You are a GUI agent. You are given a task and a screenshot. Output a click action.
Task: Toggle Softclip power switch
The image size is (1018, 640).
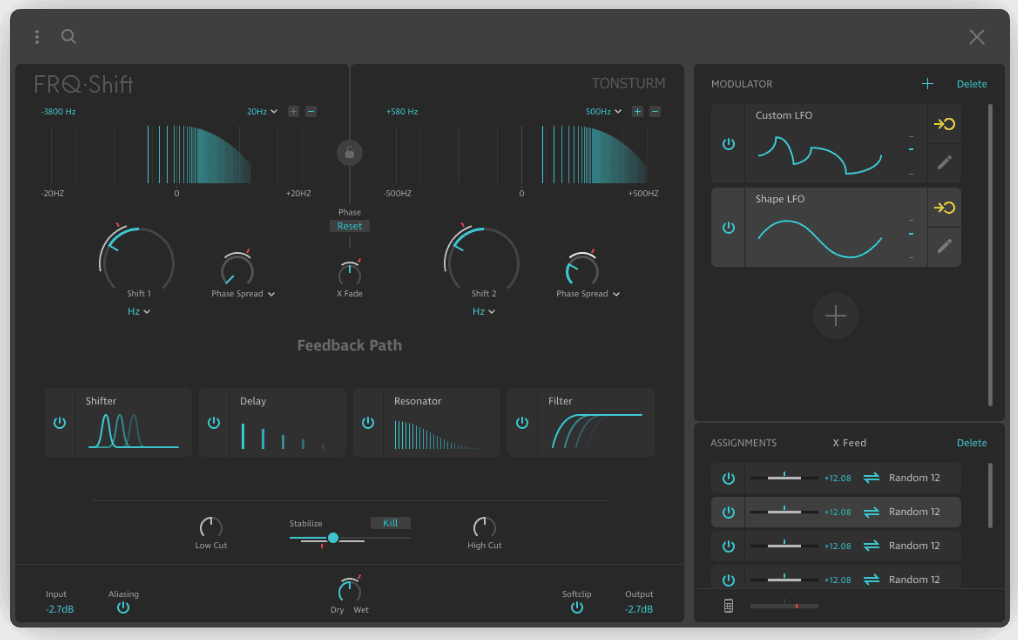click(577, 608)
